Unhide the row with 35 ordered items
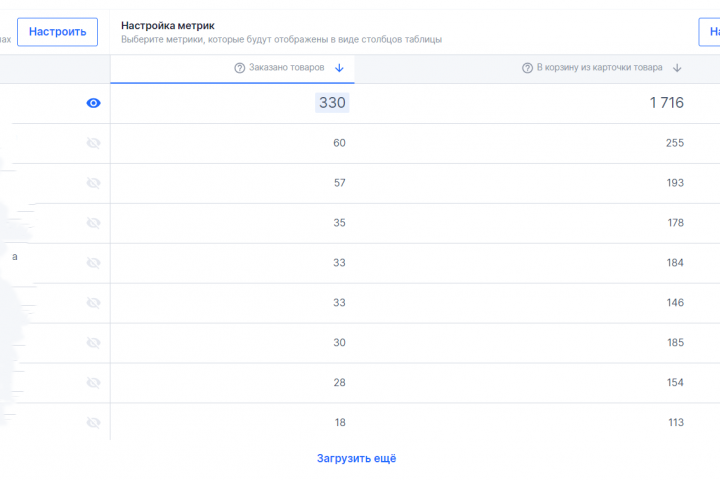 (x=94, y=223)
